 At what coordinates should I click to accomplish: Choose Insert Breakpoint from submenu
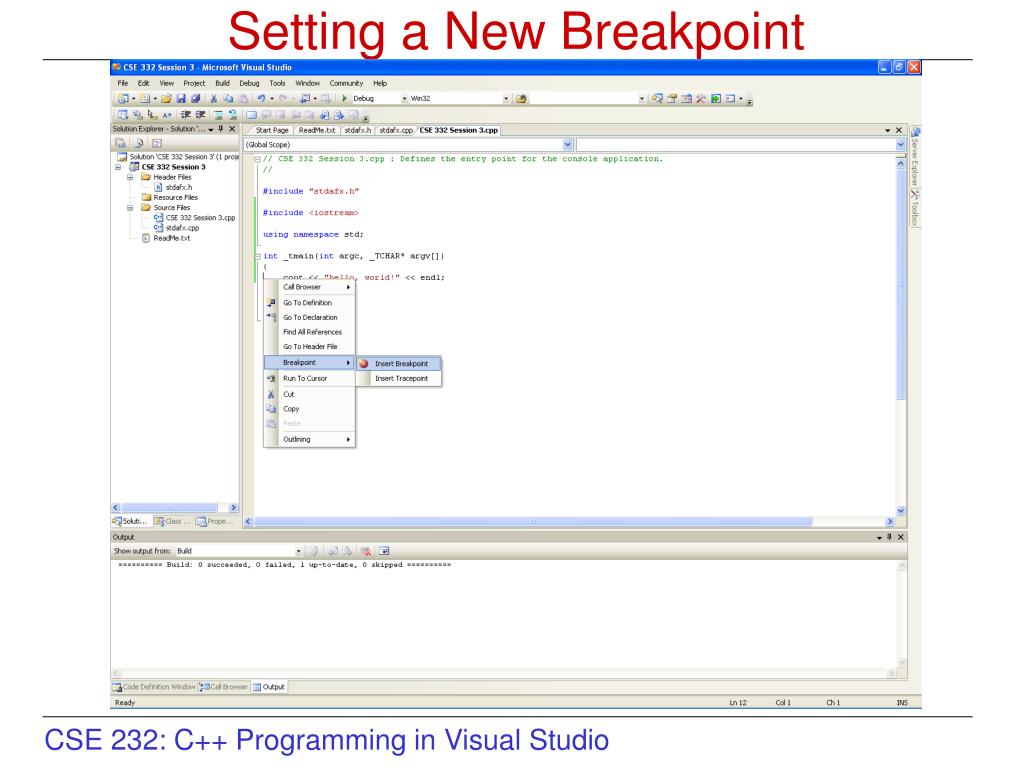(x=399, y=364)
